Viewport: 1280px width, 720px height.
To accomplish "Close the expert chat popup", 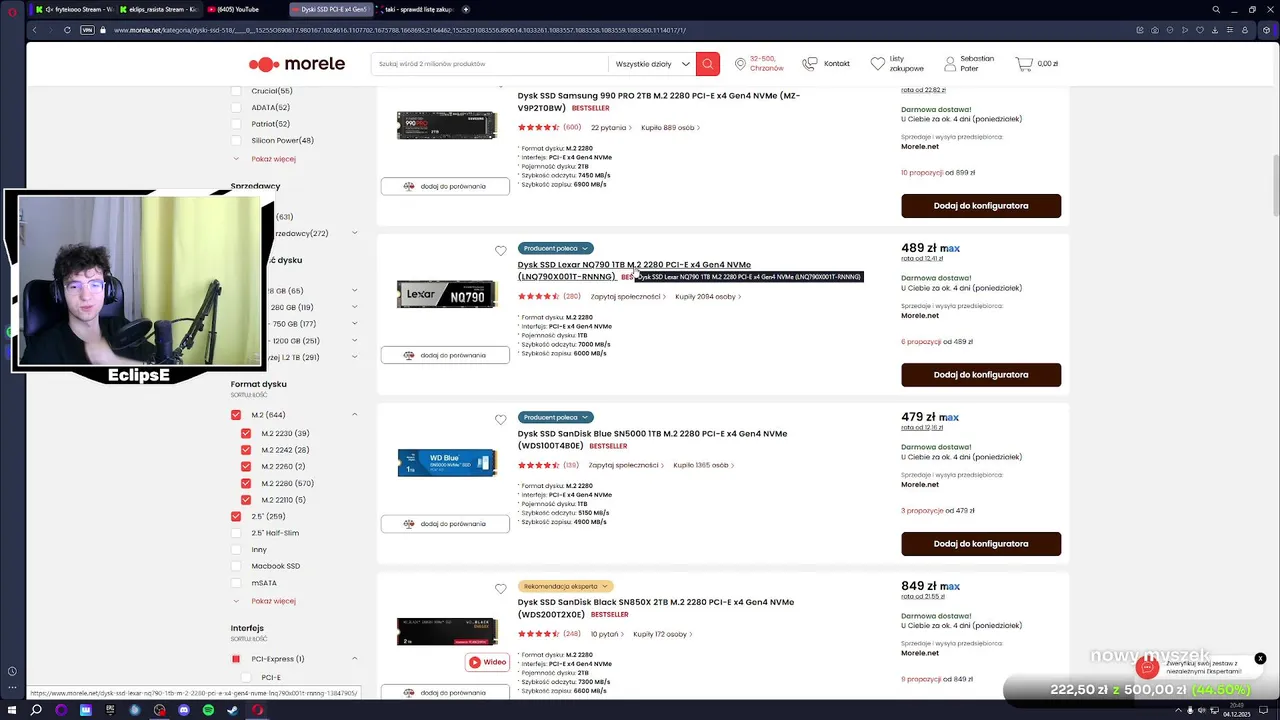I will pyautogui.click(x=1260, y=658).
